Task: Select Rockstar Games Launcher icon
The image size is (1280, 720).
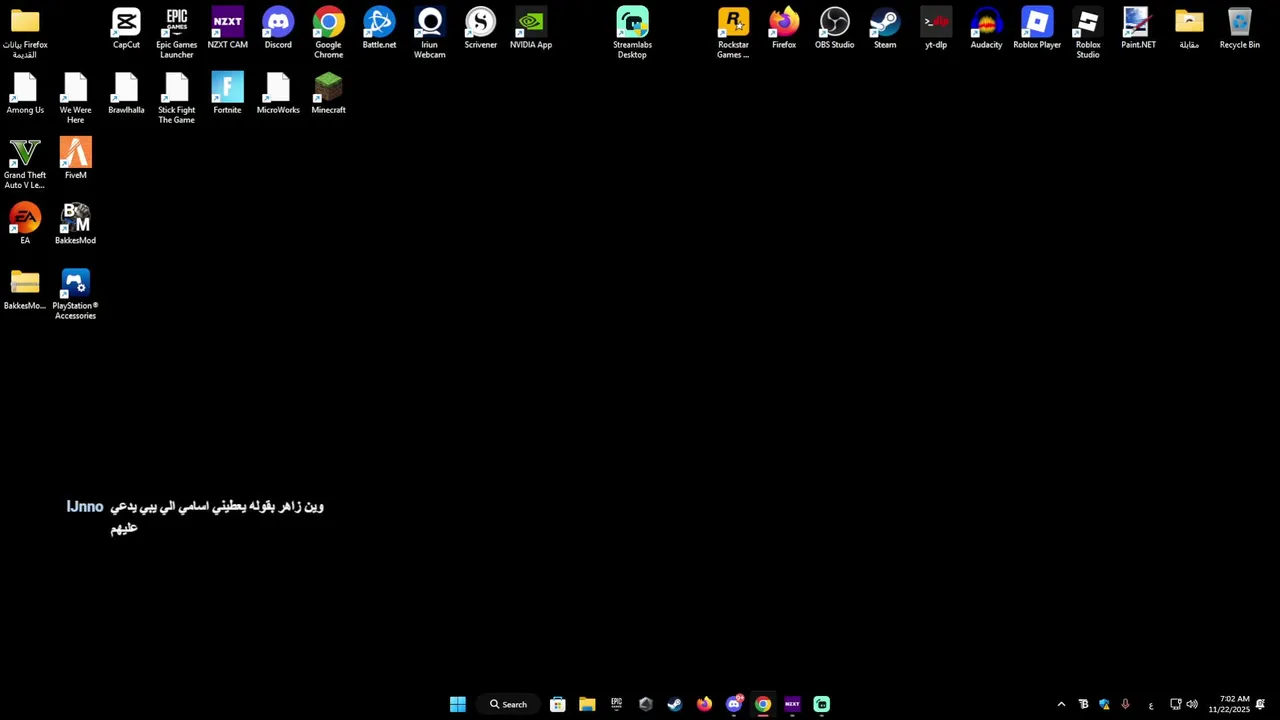Action: coord(733,34)
